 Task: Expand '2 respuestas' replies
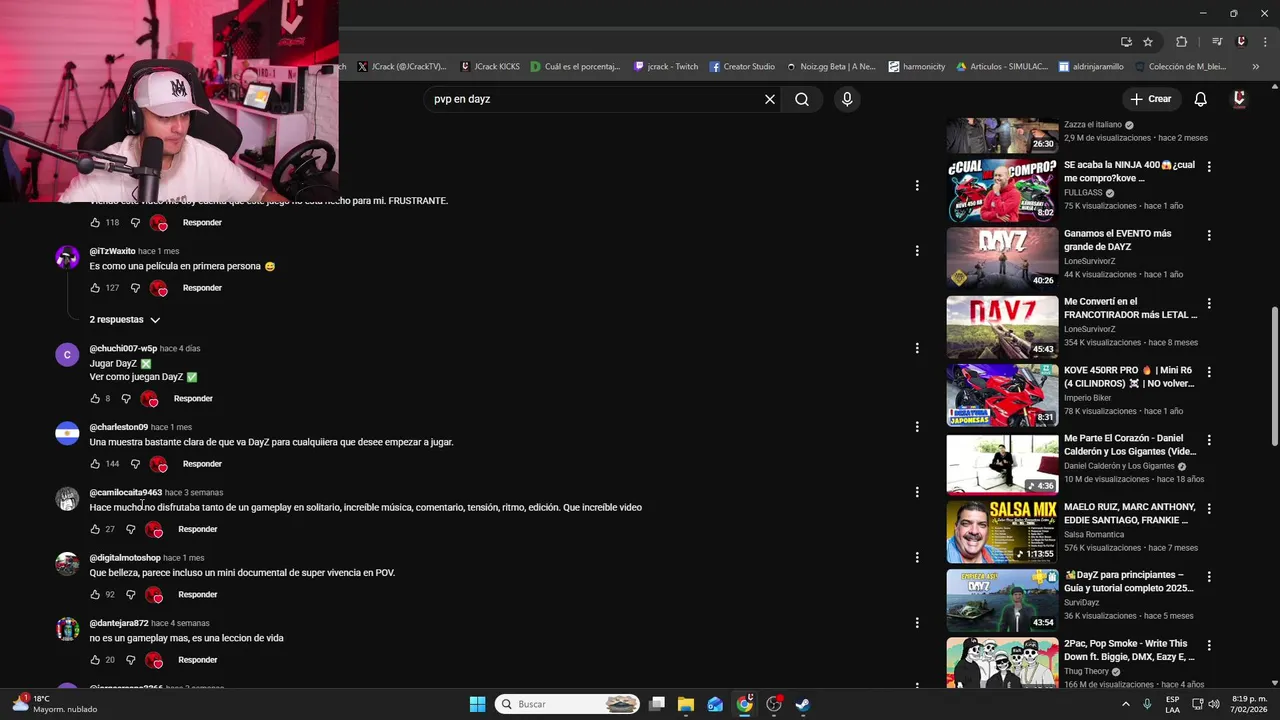tap(125, 320)
